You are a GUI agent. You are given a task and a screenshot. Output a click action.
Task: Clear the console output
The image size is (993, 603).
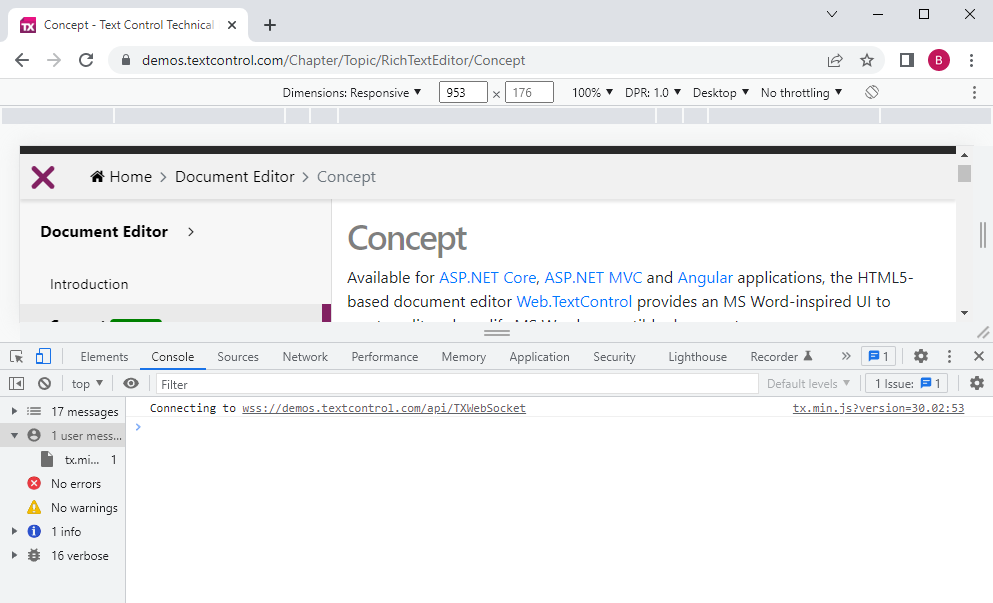[x=44, y=383]
